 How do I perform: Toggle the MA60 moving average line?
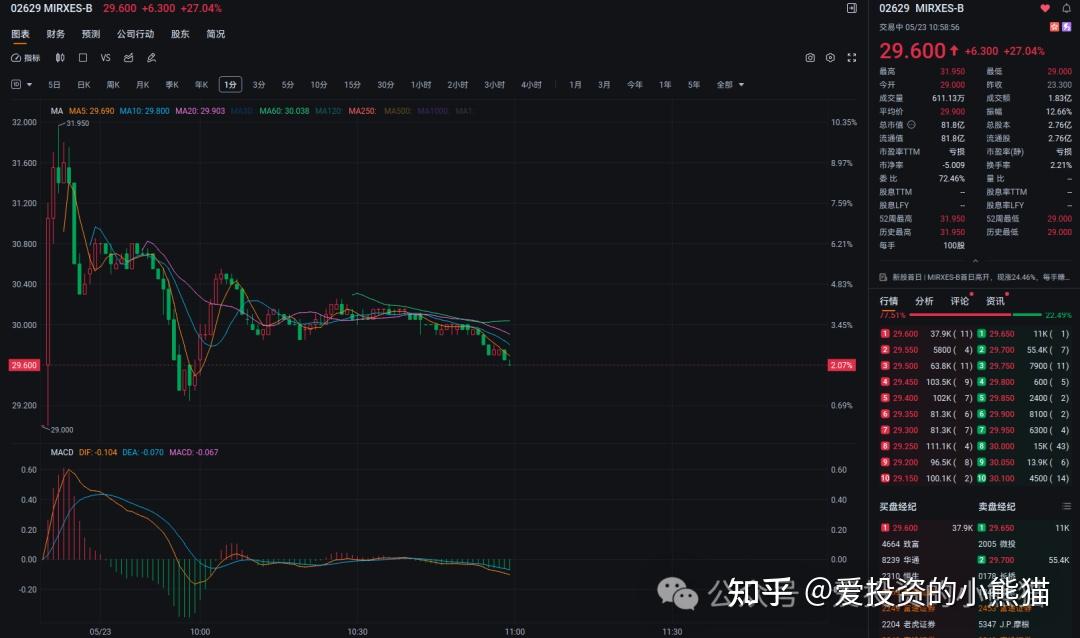point(268,113)
